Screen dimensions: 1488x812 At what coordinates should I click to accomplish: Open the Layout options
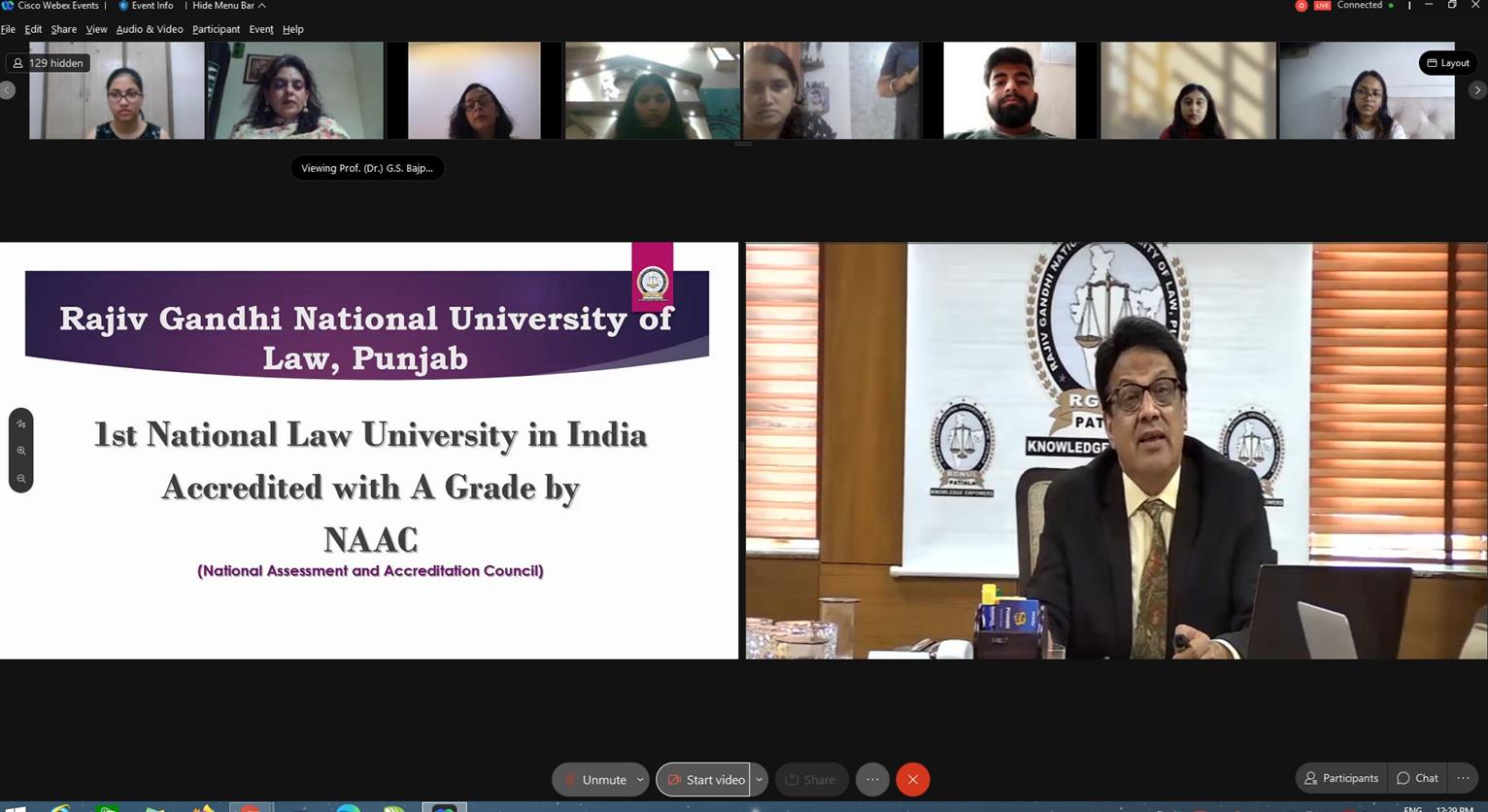(1448, 63)
